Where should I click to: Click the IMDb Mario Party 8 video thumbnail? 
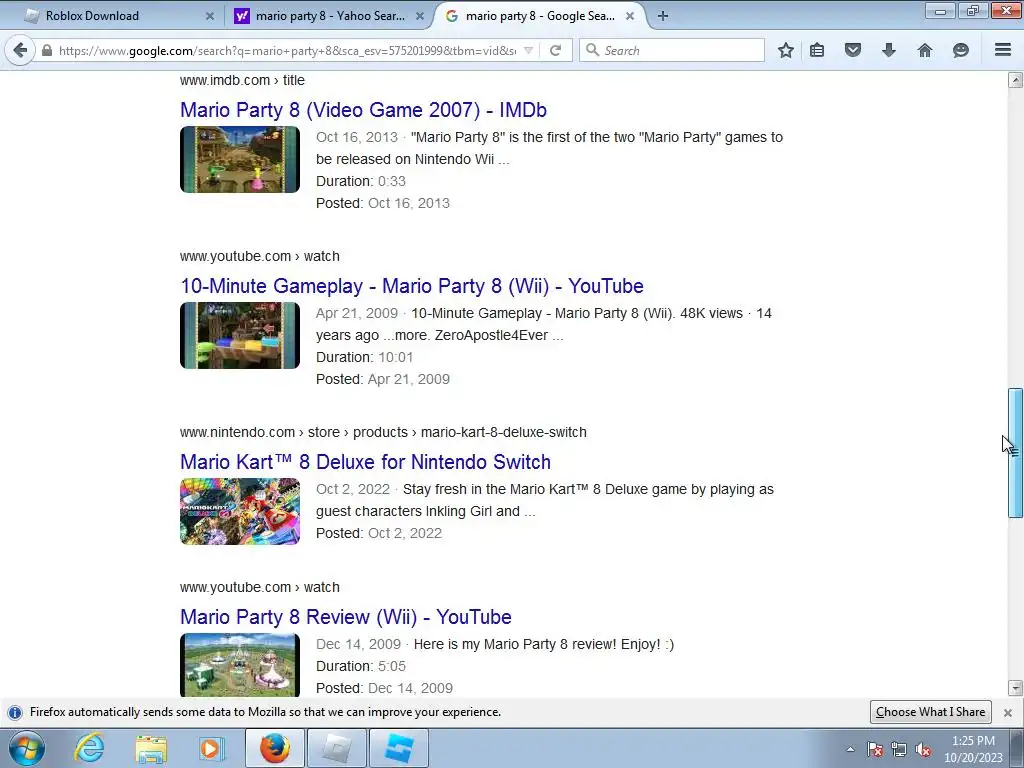click(240, 159)
